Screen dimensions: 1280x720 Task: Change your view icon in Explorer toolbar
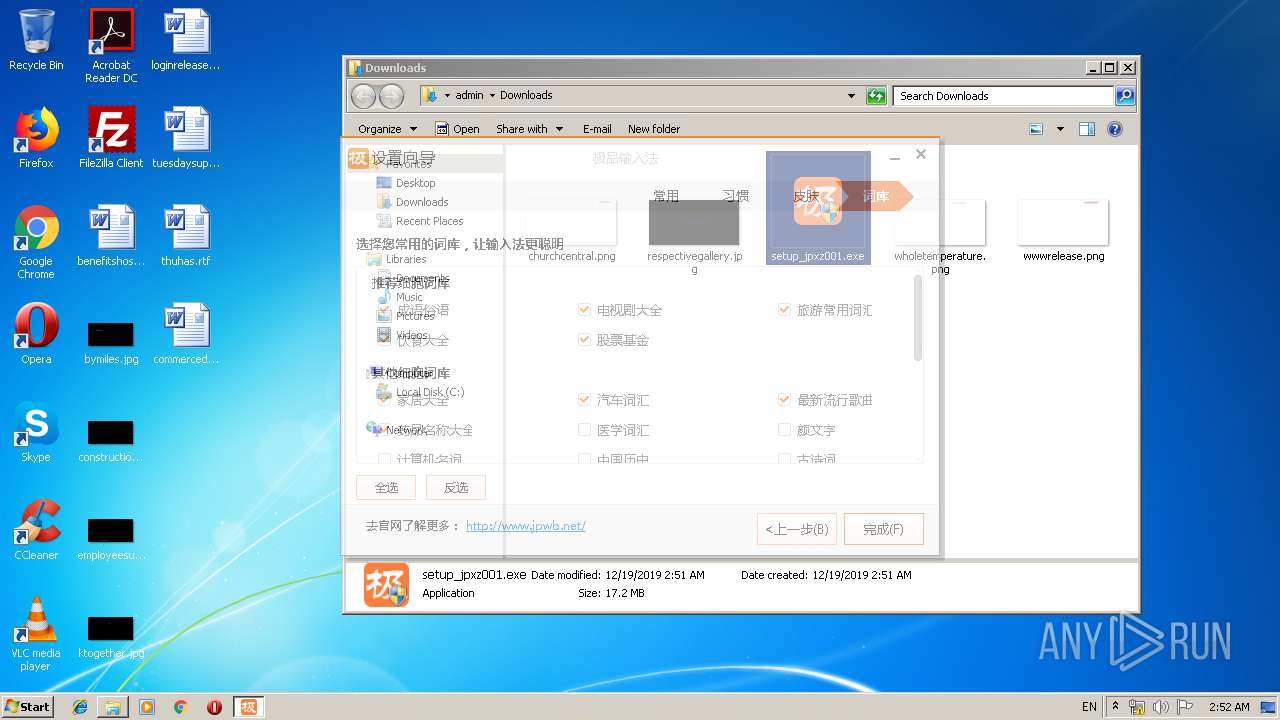[x=1036, y=129]
